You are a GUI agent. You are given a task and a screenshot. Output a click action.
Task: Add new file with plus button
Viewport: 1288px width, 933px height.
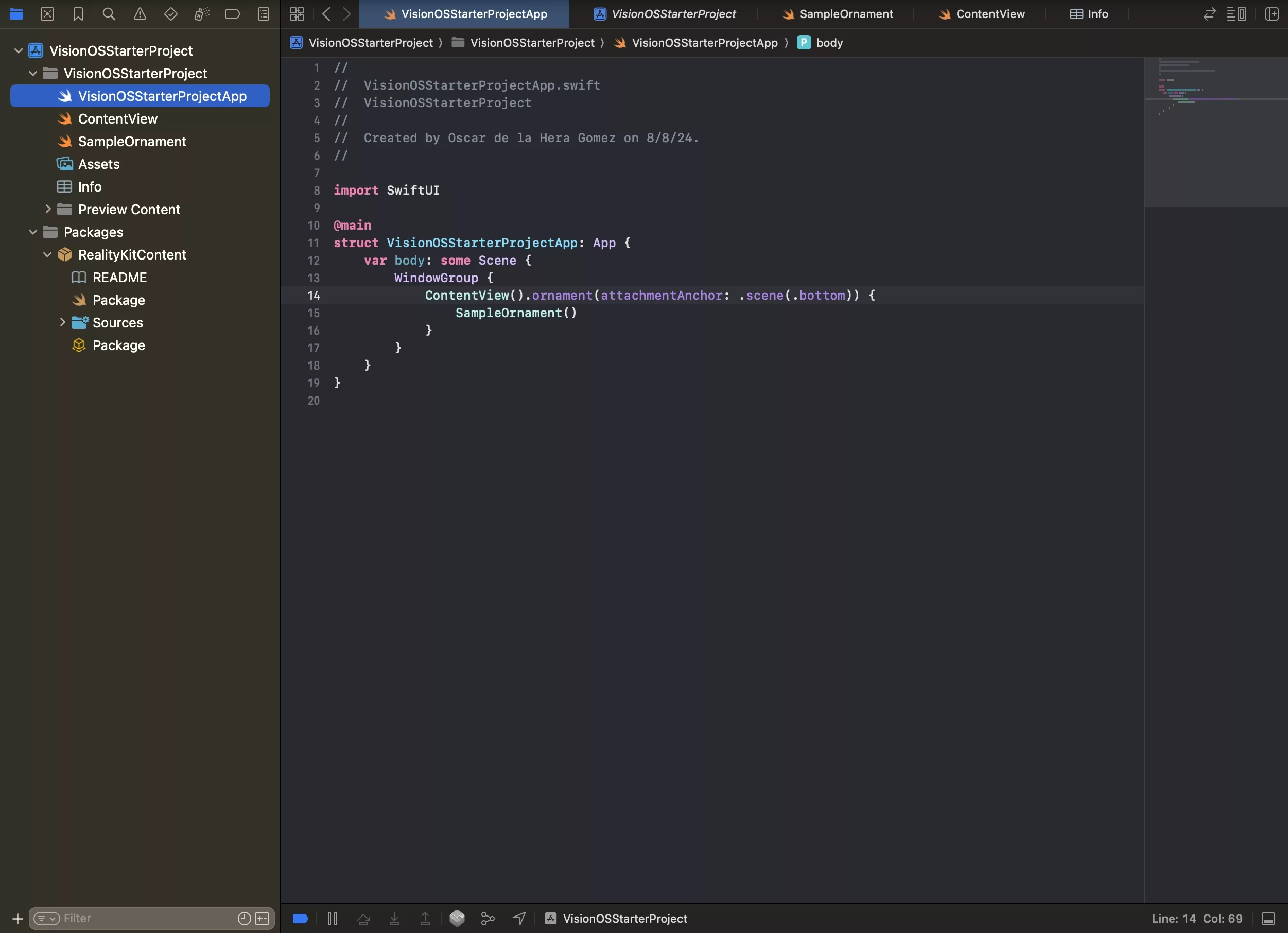pyautogui.click(x=18, y=918)
